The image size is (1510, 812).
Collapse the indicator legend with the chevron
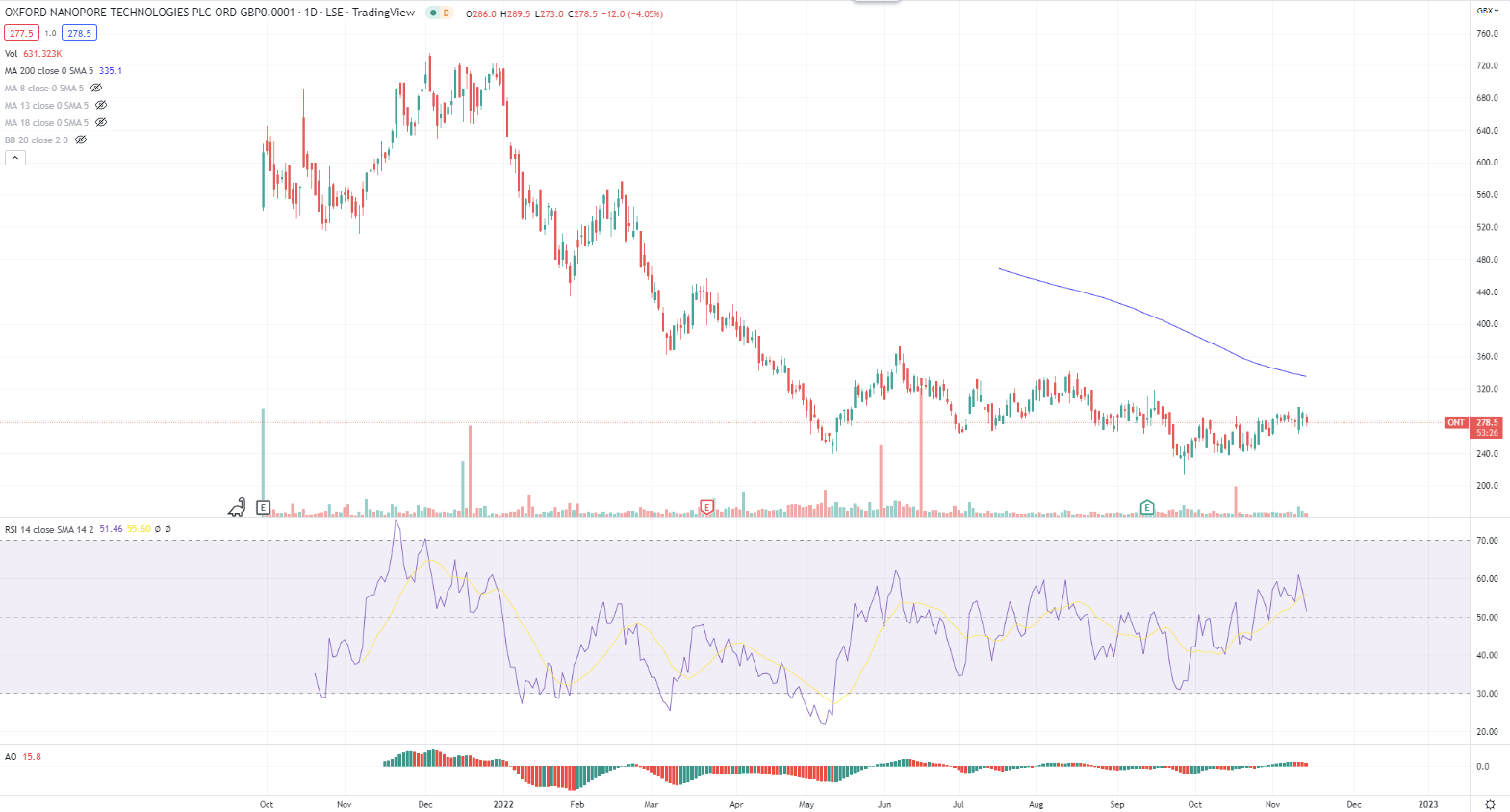click(x=15, y=158)
